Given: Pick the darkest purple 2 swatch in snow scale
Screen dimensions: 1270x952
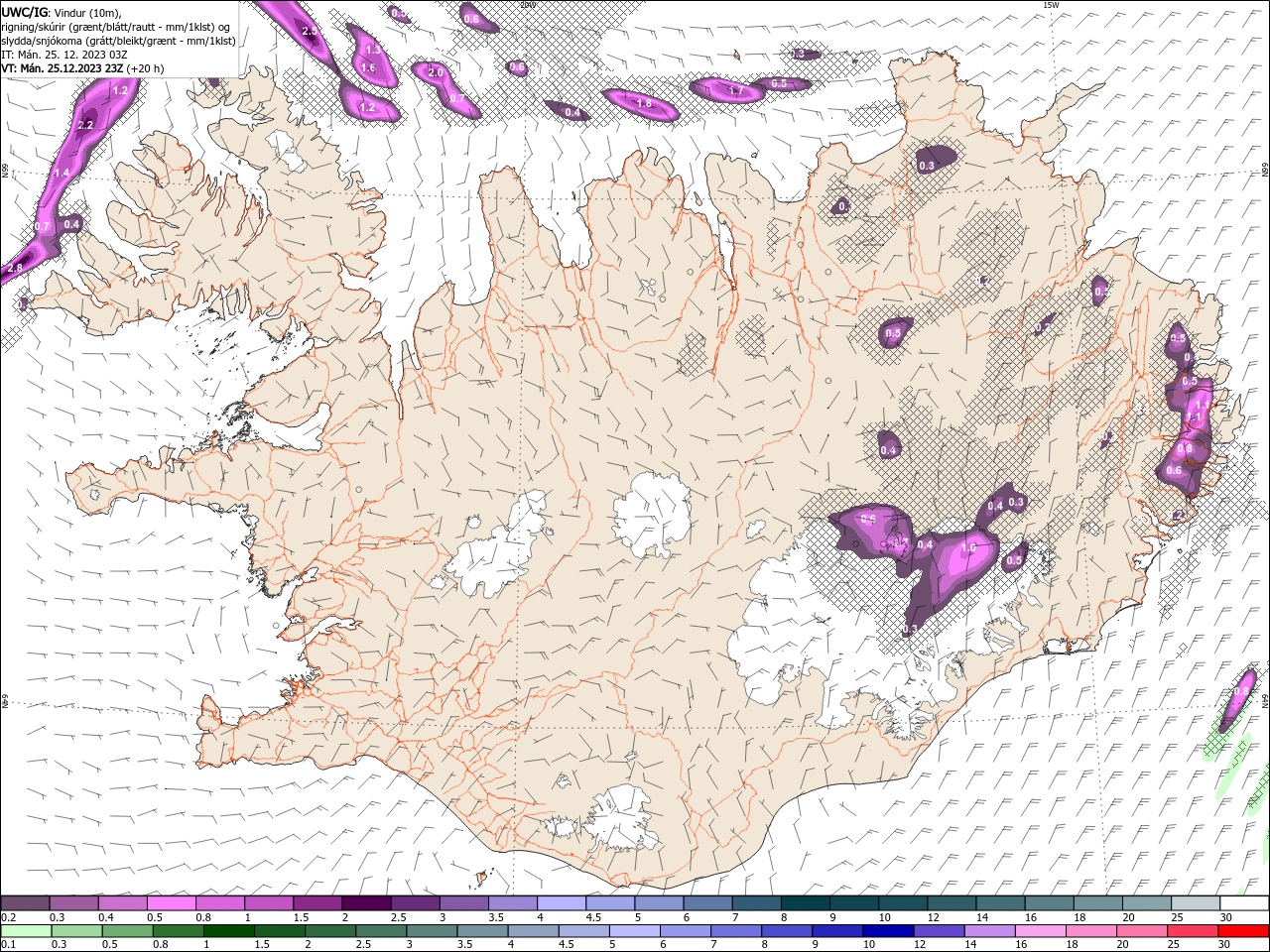Looking at the screenshot, I should click(x=366, y=903).
